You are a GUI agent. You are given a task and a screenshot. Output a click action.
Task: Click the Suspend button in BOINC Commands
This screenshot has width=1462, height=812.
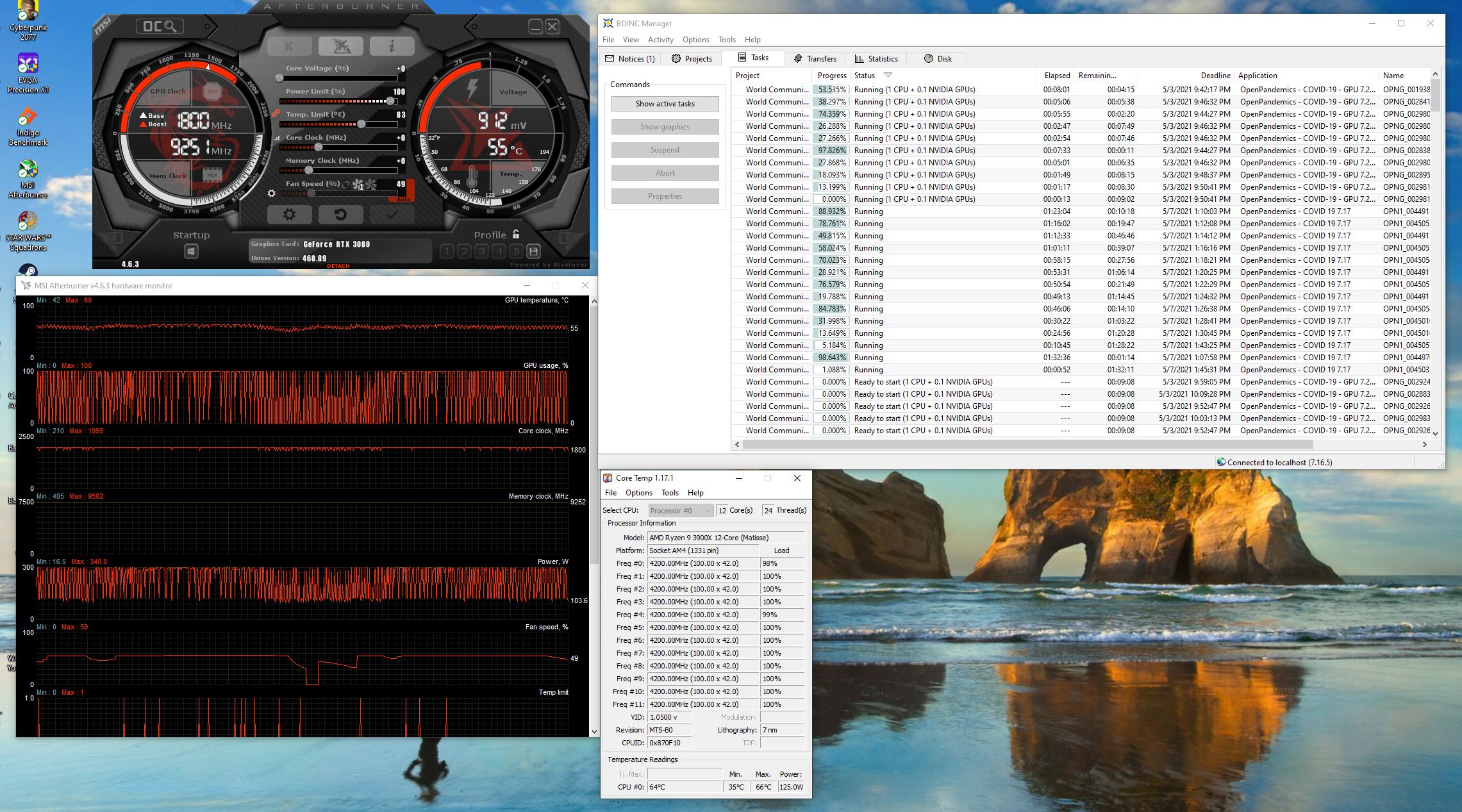click(665, 150)
